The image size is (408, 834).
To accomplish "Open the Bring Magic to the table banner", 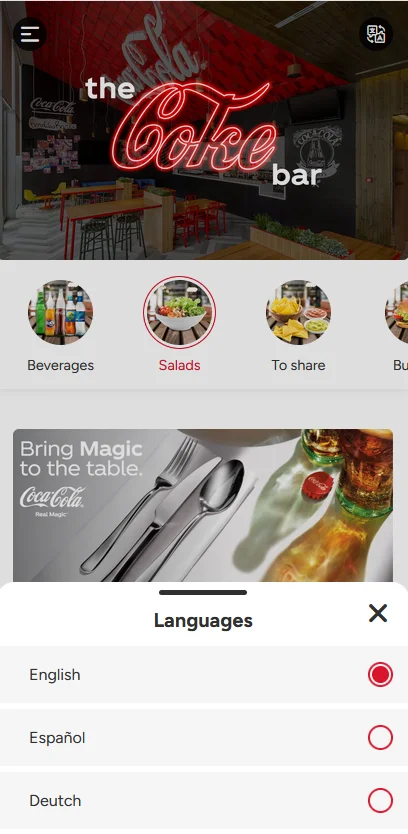I will coord(203,505).
